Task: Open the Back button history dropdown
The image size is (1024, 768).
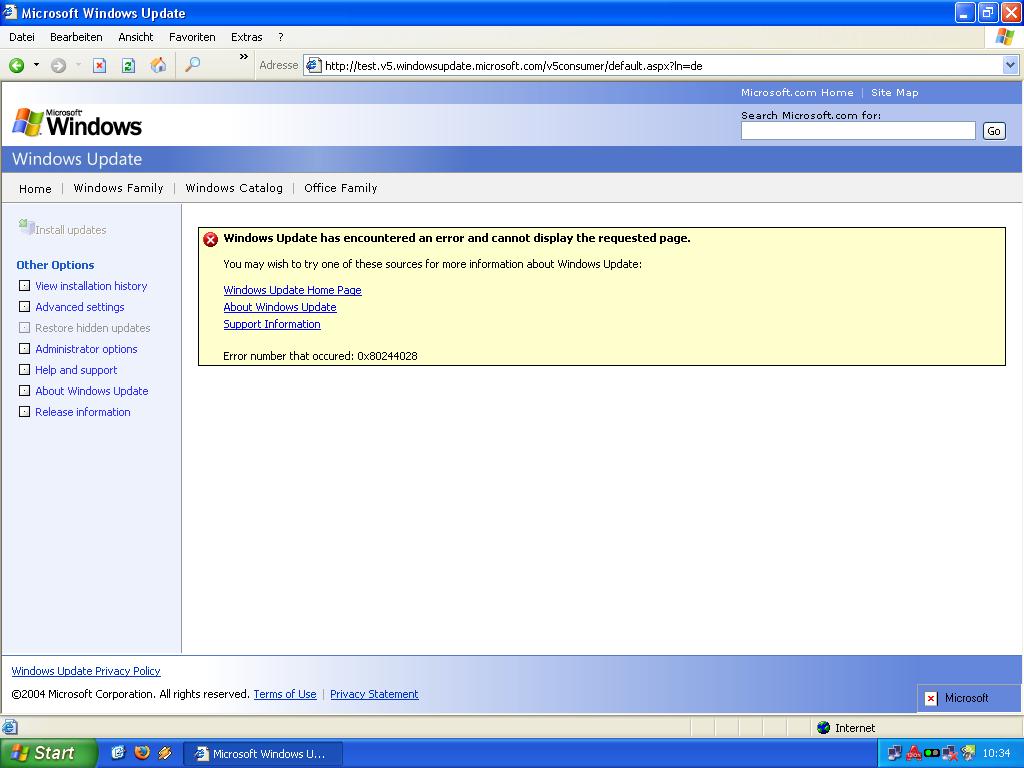Action: 37,65
